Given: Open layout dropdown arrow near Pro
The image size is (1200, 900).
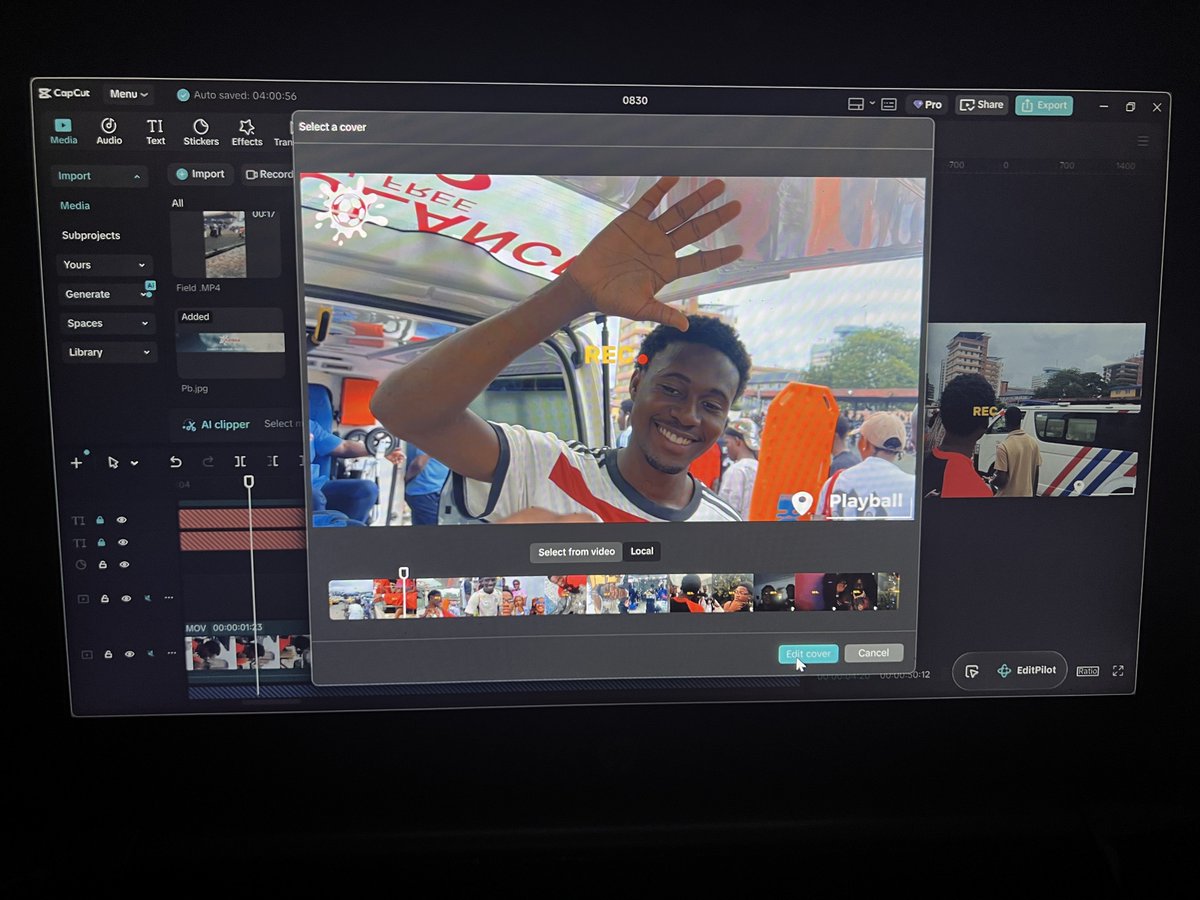Looking at the screenshot, I should (872, 103).
